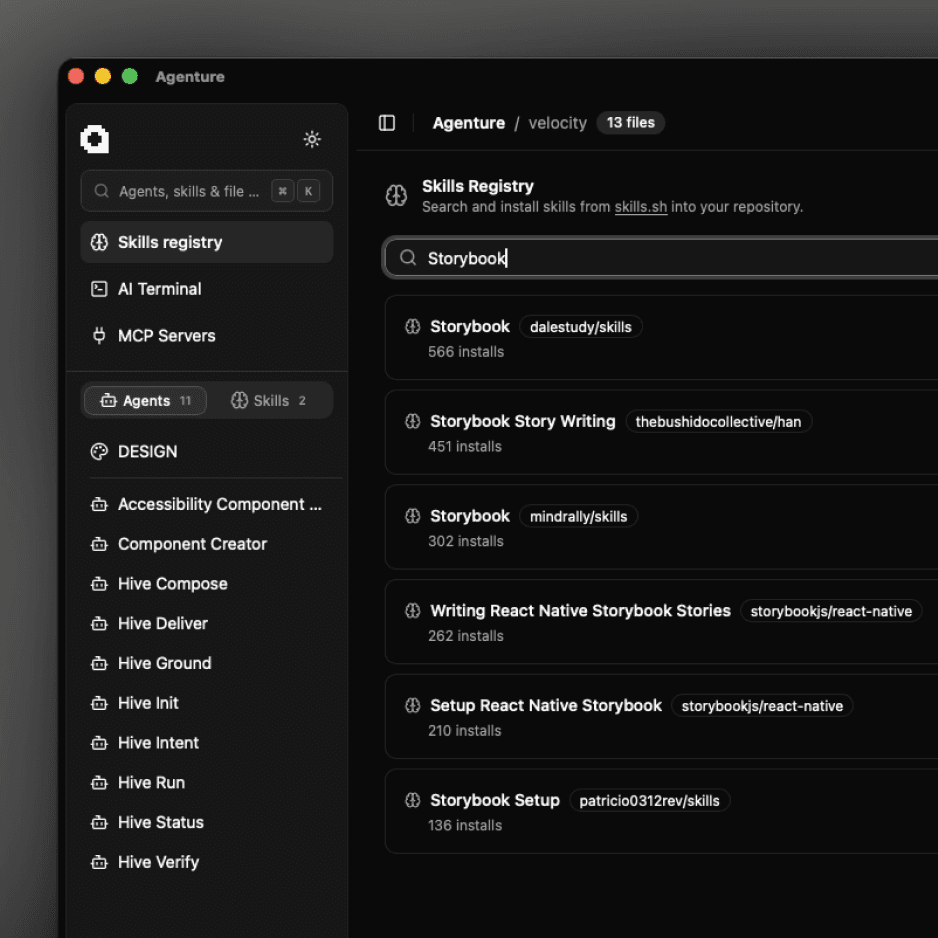Click the robot icon beside Hive Run
The width and height of the screenshot is (938, 938).
99,782
